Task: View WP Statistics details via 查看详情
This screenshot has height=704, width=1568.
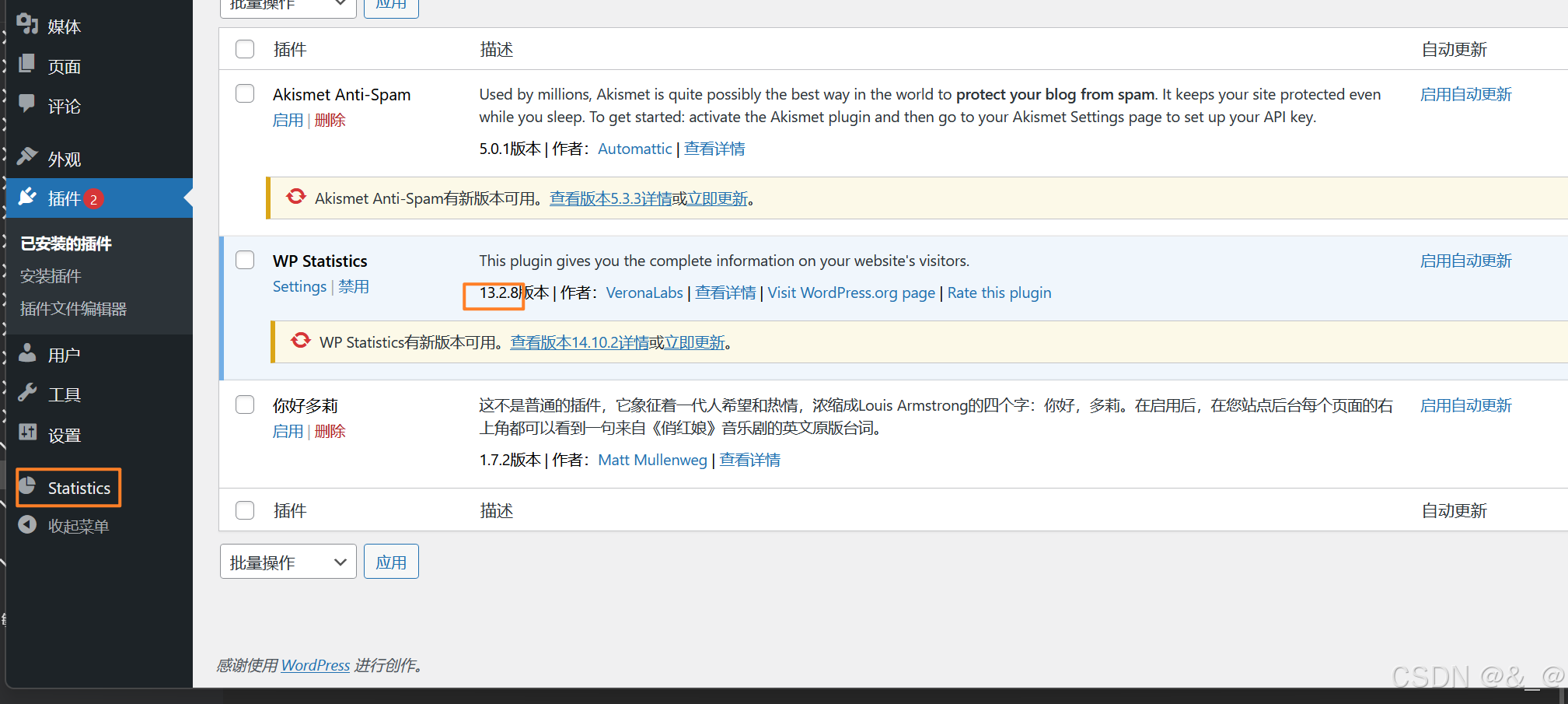Action: pyautogui.click(x=725, y=292)
